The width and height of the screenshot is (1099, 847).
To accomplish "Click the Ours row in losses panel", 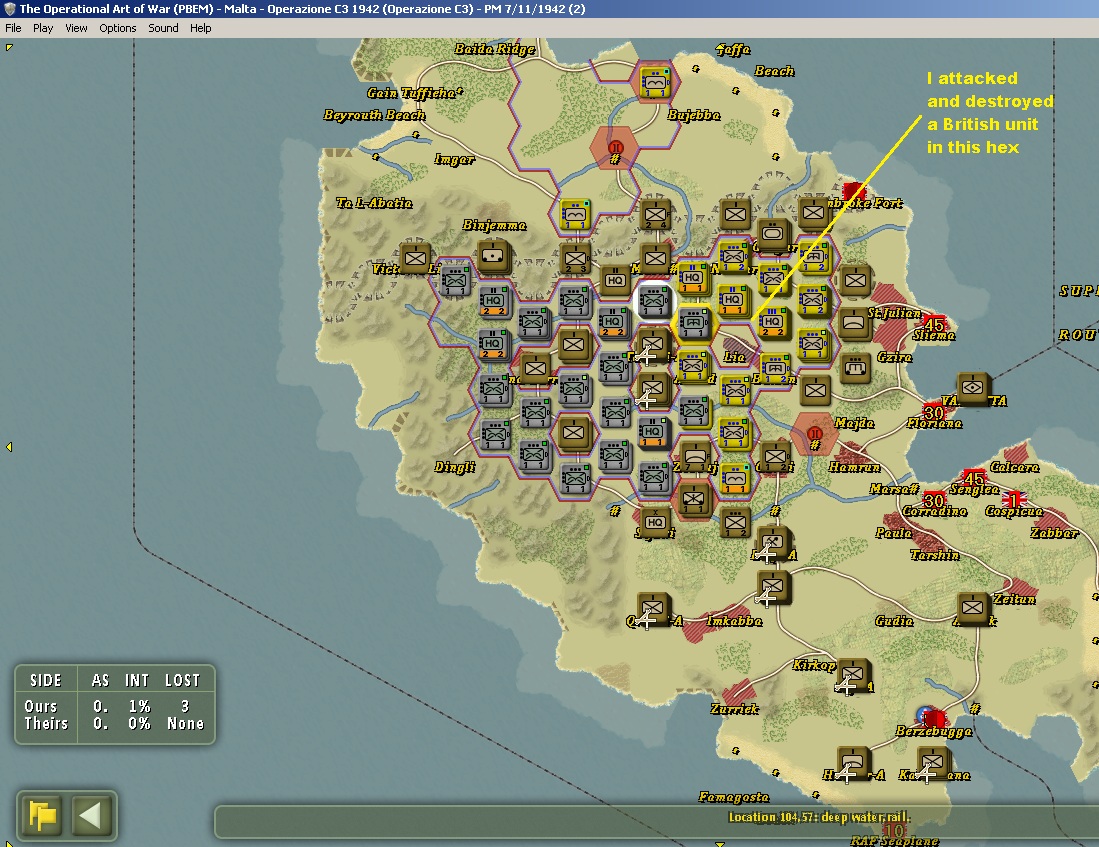I will click(x=114, y=706).
